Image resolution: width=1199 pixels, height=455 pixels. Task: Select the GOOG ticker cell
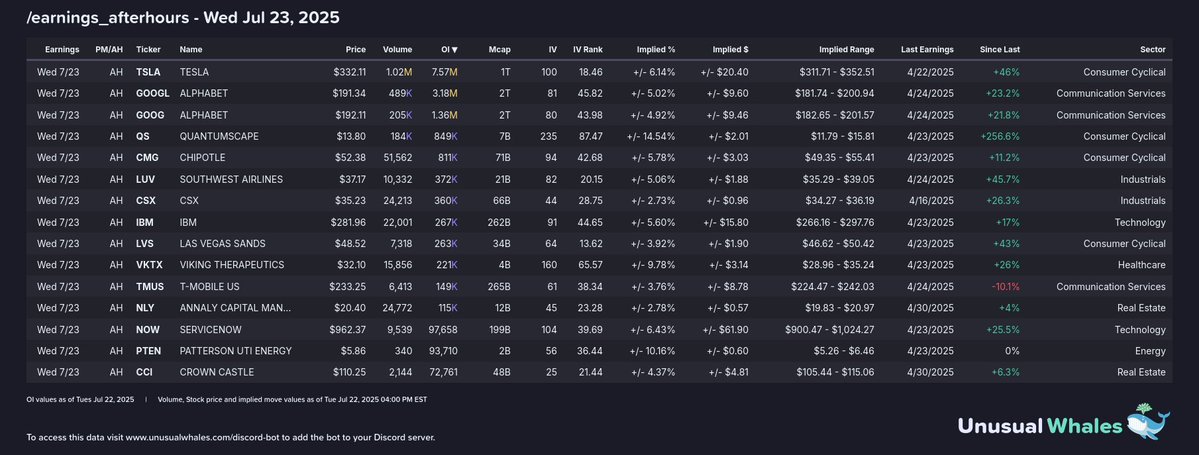click(x=150, y=115)
